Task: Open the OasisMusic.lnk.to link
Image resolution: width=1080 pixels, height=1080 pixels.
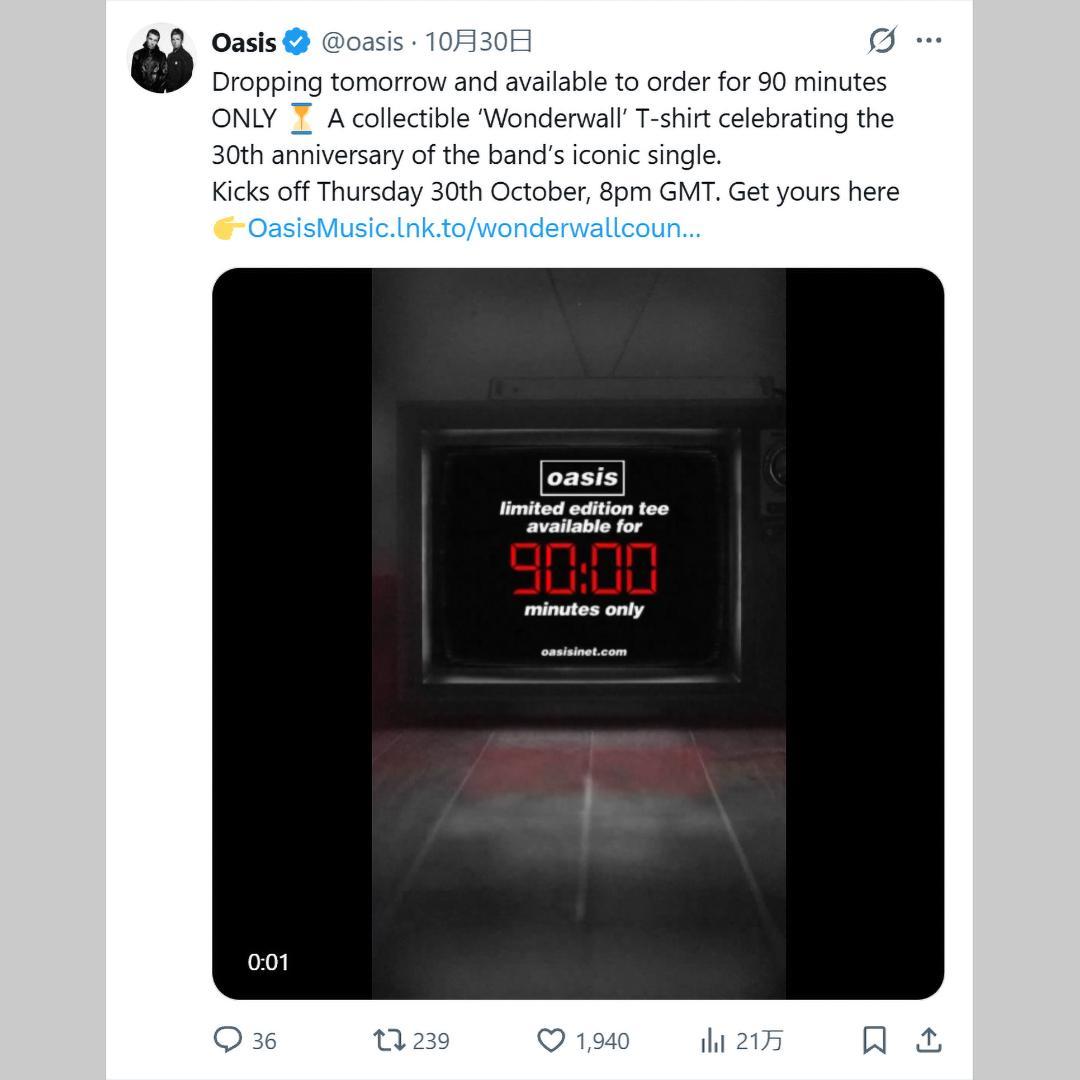Action: [473, 228]
